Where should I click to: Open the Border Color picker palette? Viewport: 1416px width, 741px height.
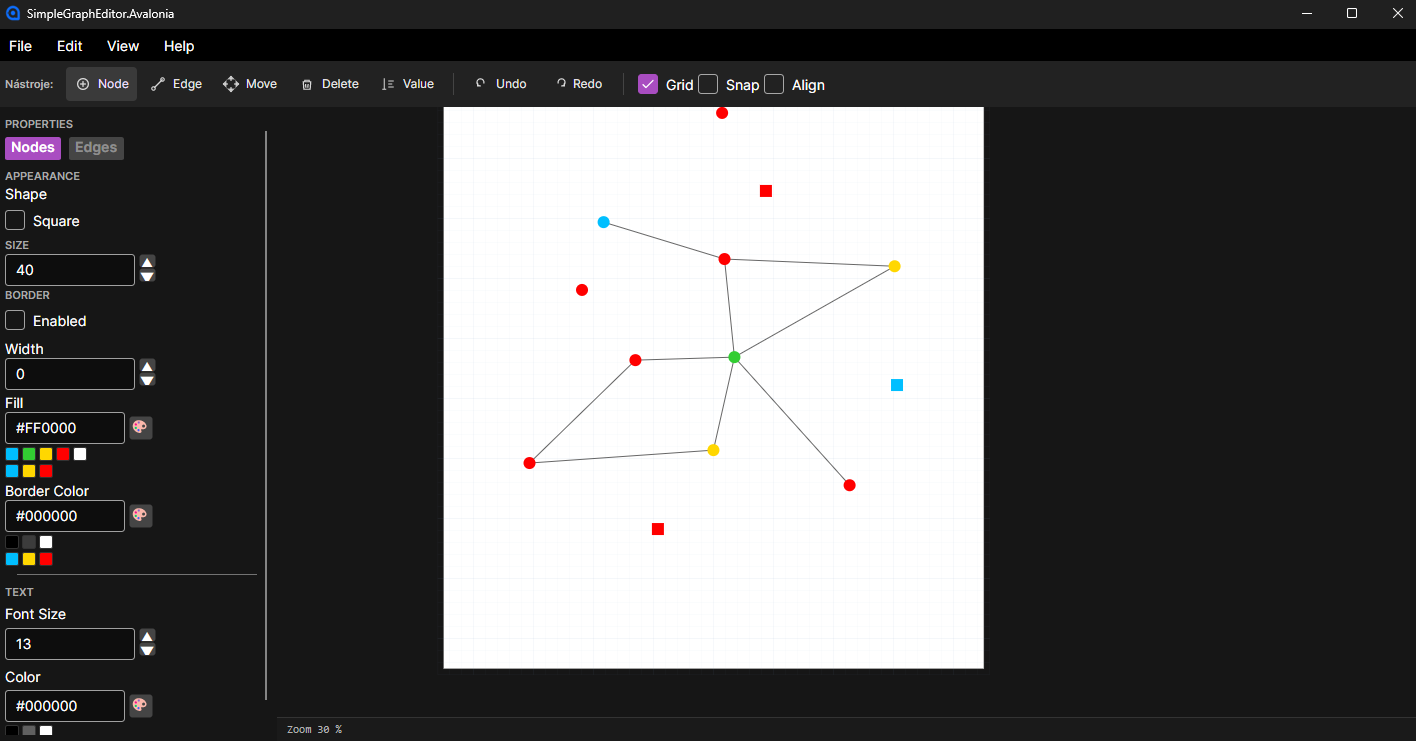point(141,516)
